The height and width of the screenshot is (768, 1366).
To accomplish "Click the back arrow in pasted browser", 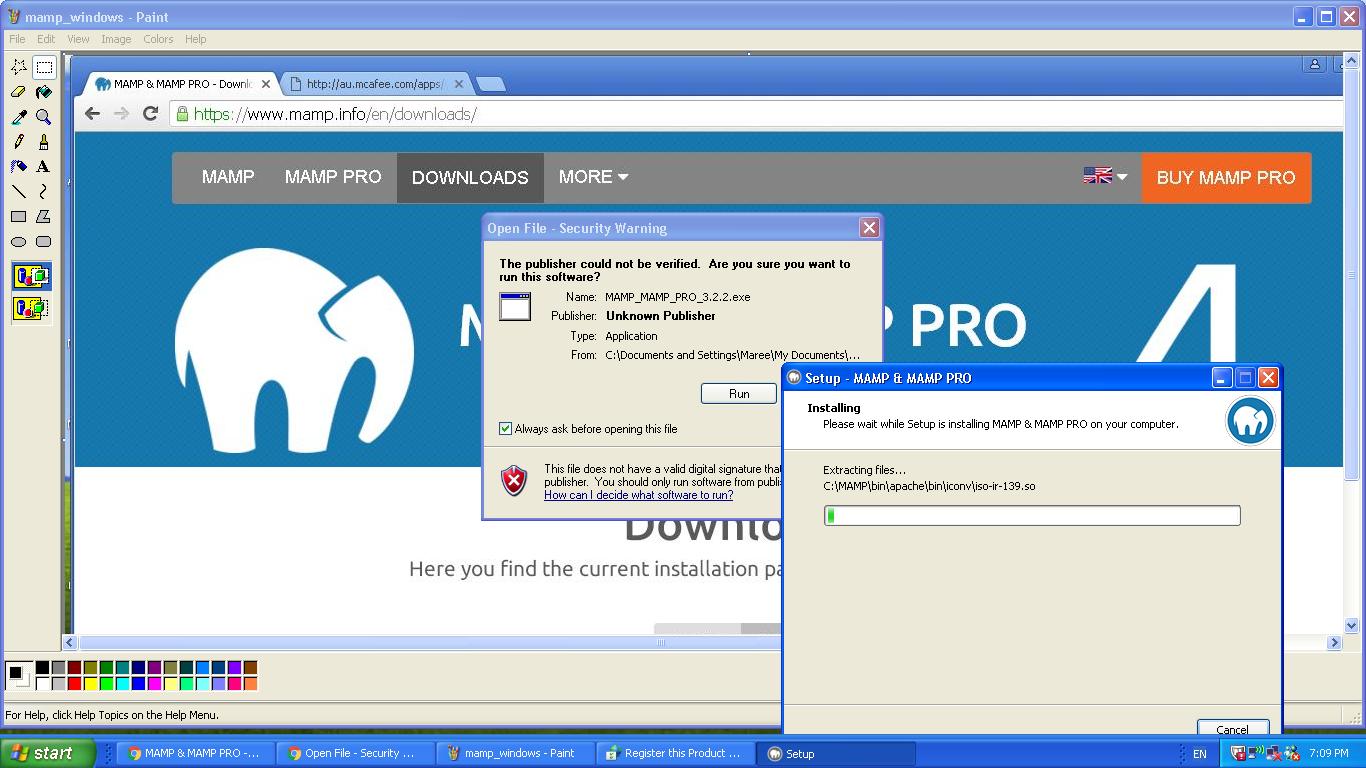I will 92,114.
